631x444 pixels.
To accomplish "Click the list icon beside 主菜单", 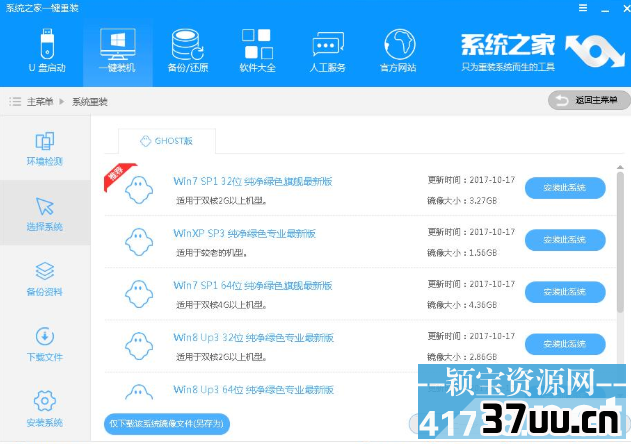I will point(15,101).
